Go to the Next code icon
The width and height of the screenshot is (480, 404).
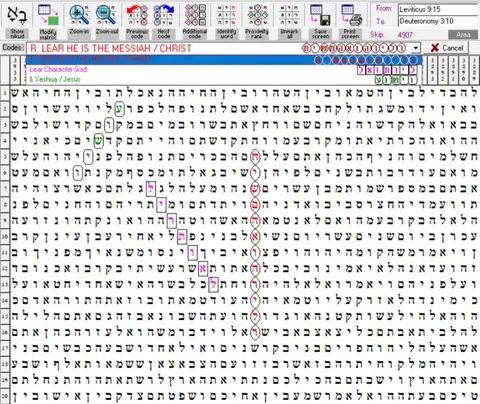point(164,14)
